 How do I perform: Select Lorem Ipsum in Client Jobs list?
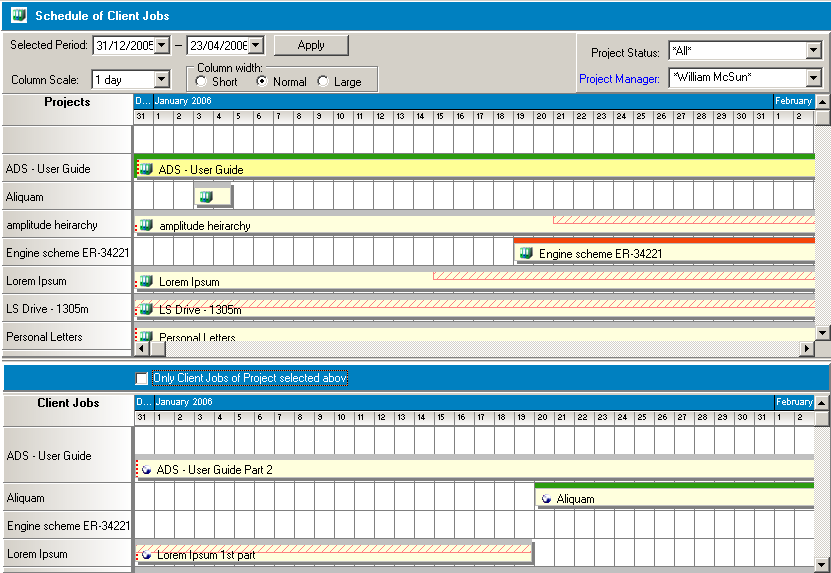[x=67, y=554]
